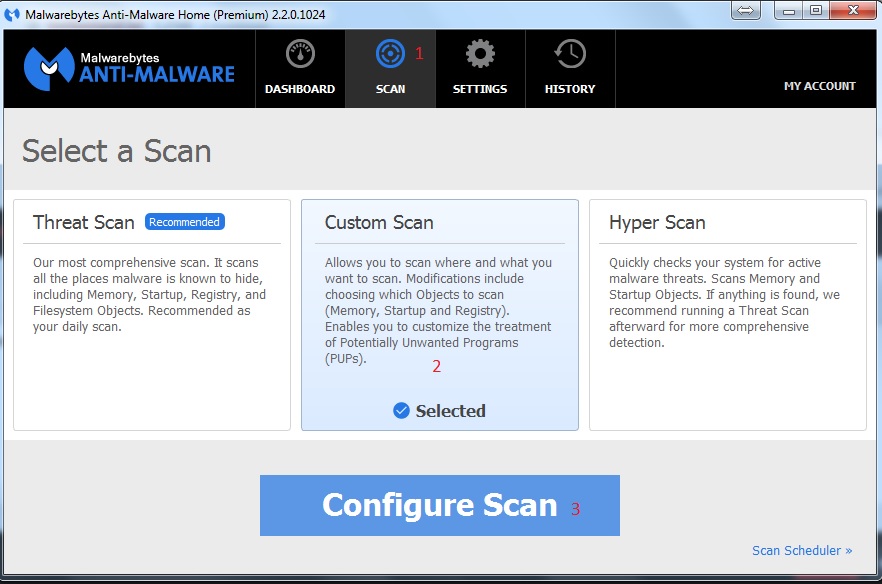Click the app icon in title bar
The height and width of the screenshot is (584, 882).
point(13,15)
